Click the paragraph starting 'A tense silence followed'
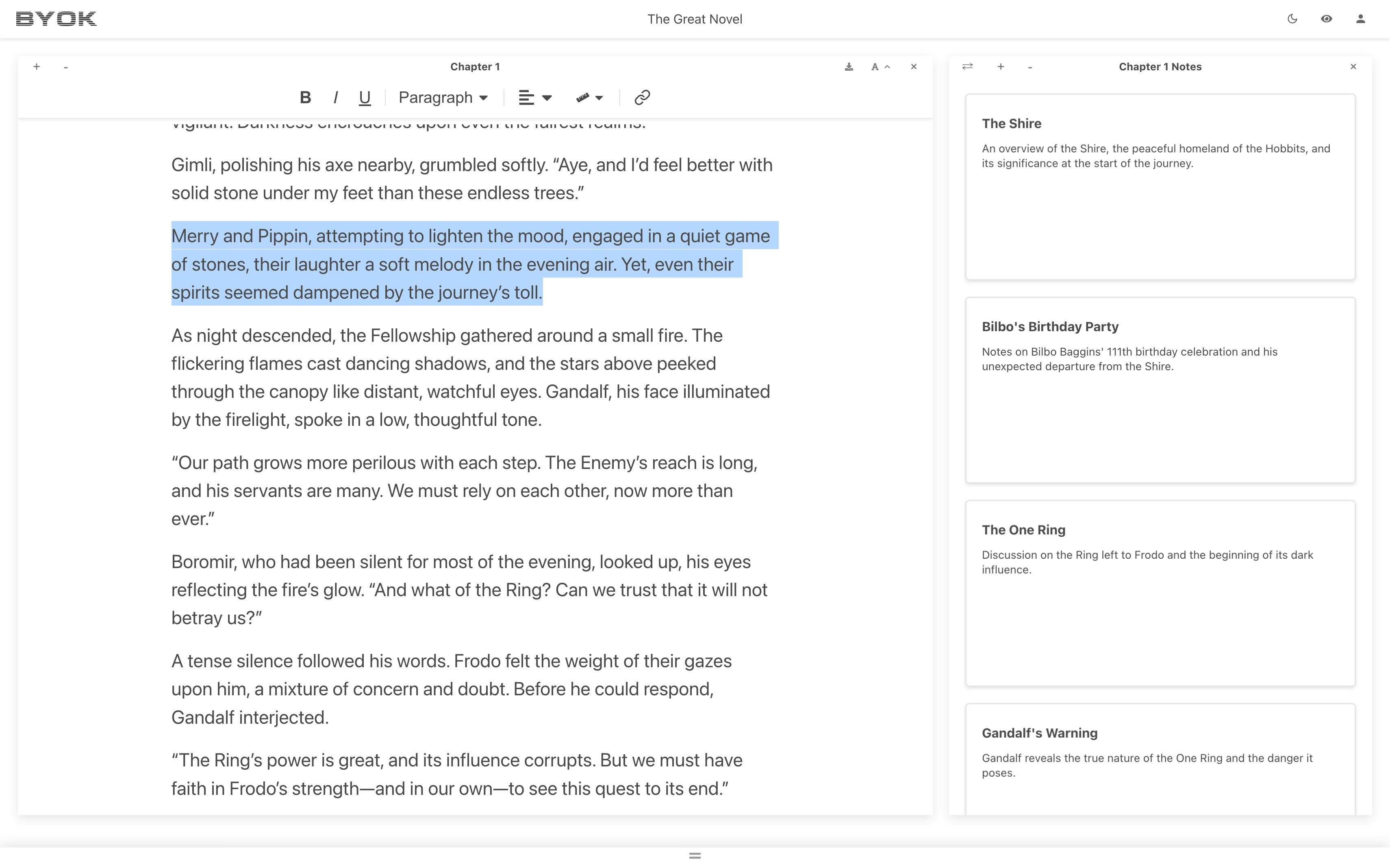 click(452, 689)
